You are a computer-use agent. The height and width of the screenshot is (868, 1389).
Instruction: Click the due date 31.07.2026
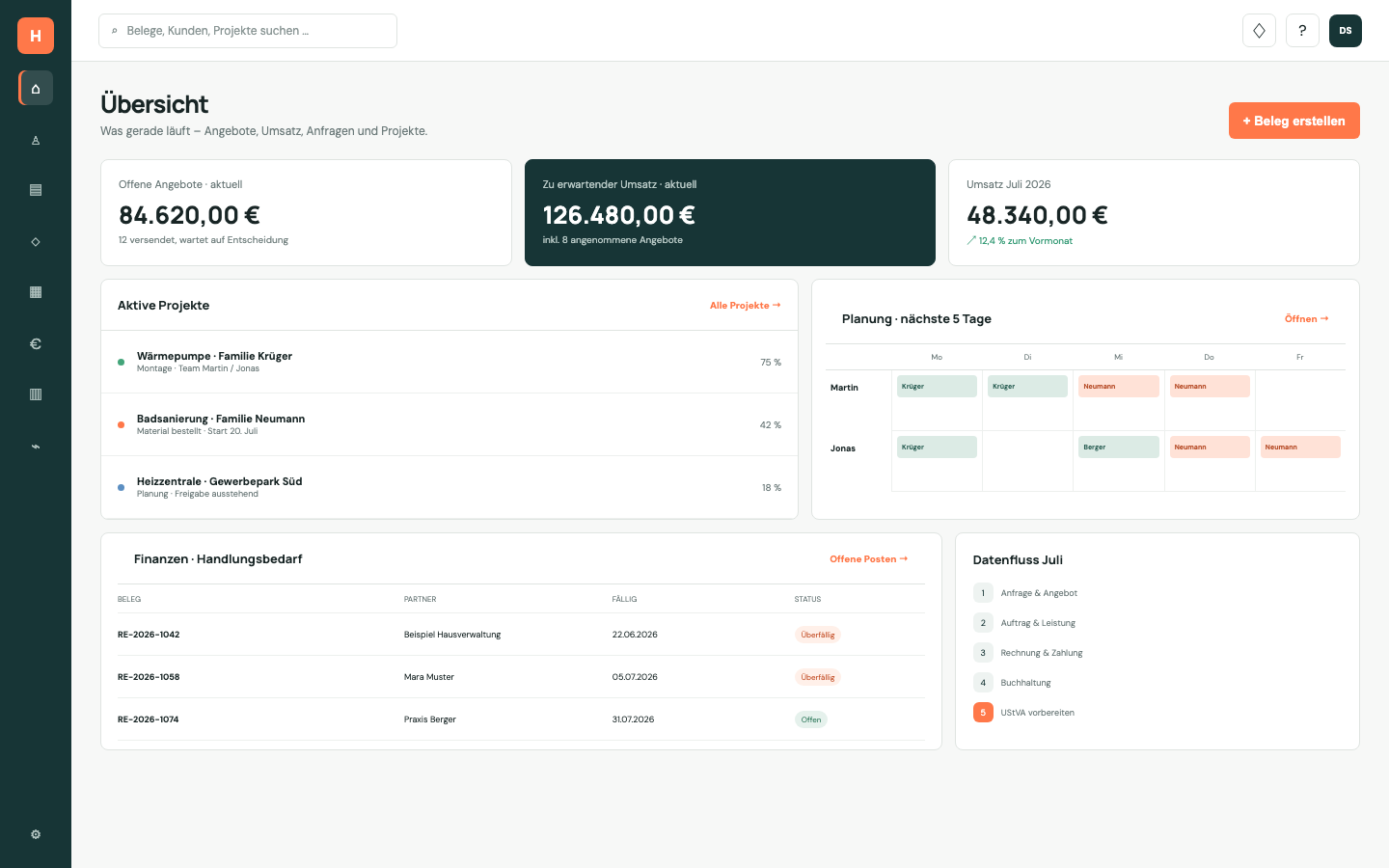tap(633, 719)
